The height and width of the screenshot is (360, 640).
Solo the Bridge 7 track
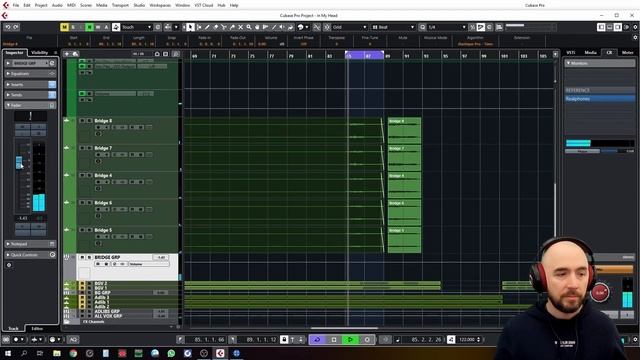89,148
